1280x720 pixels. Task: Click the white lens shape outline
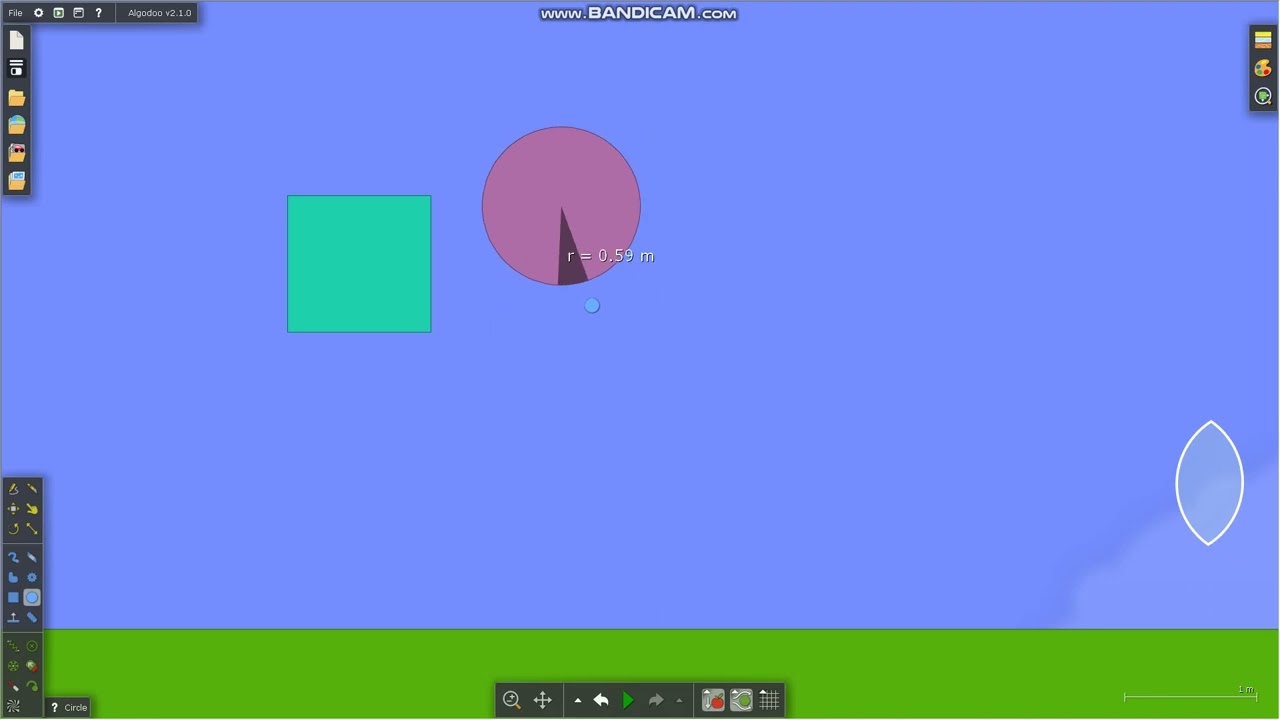tap(1210, 483)
